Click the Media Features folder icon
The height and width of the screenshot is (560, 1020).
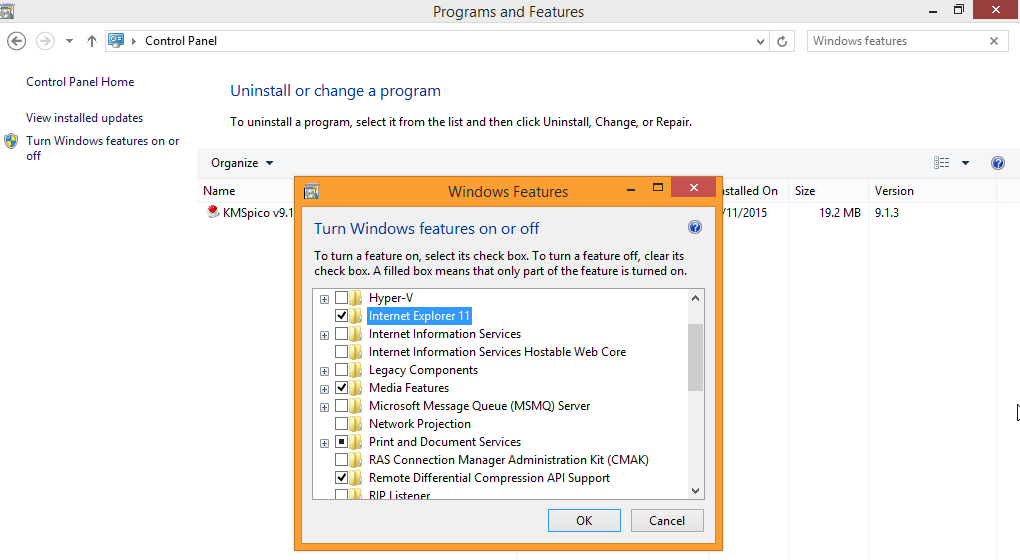tap(356, 388)
